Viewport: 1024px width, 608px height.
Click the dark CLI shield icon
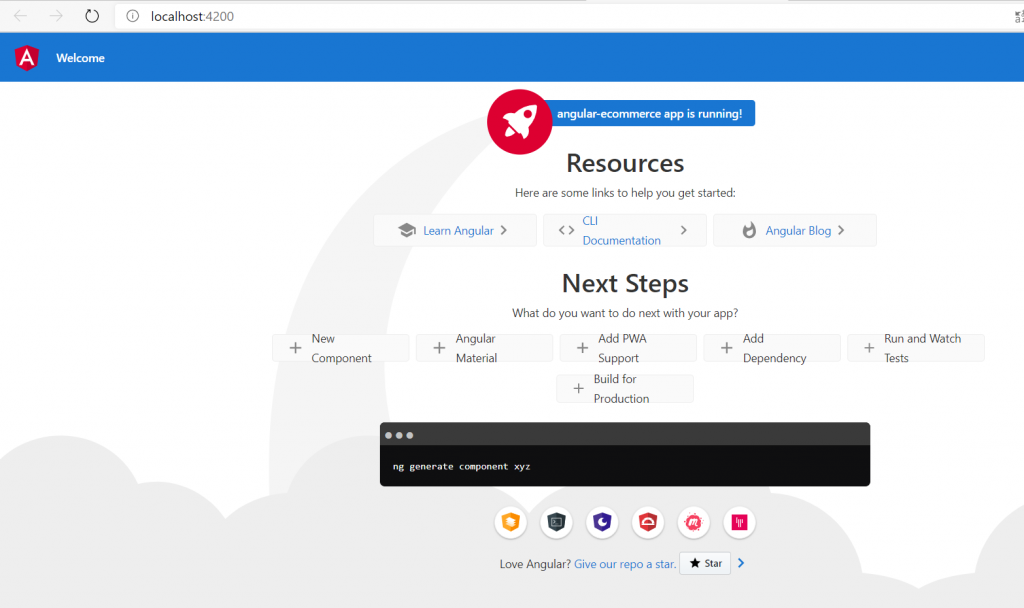click(556, 522)
